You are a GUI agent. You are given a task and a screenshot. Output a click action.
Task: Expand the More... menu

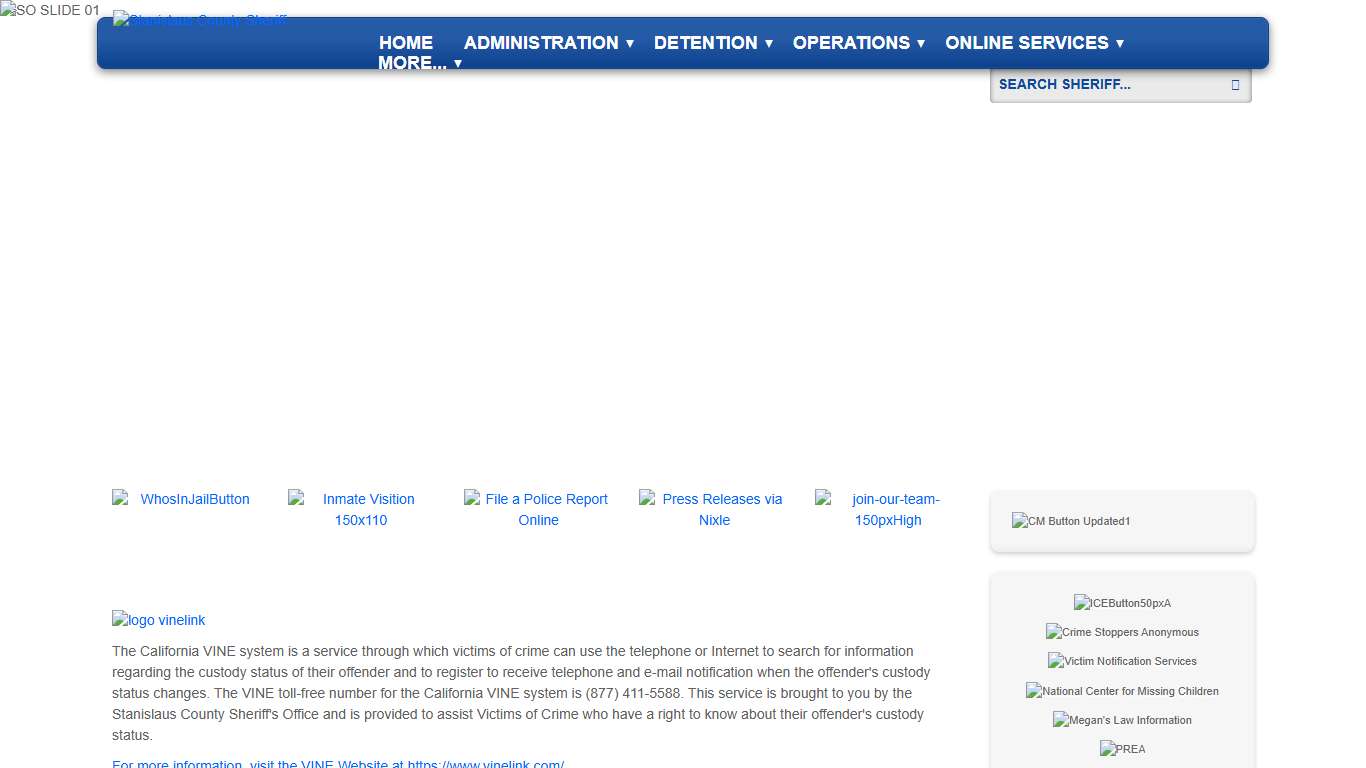[419, 63]
